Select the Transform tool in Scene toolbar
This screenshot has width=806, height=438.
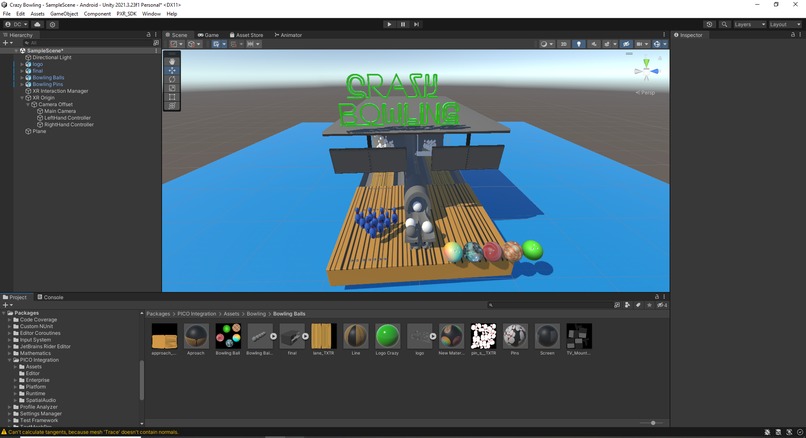pyautogui.click(x=172, y=105)
